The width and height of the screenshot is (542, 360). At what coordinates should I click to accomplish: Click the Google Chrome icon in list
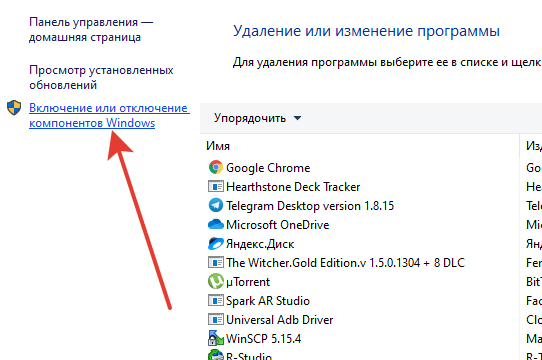pos(216,167)
